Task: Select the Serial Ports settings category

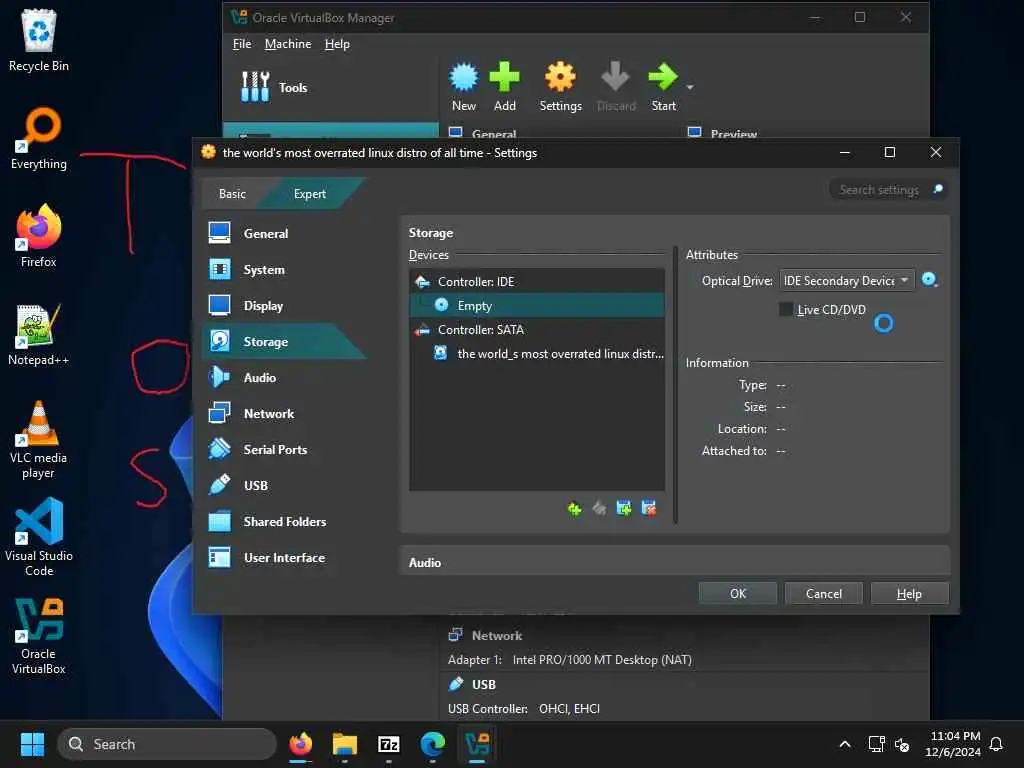Action: coord(275,449)
